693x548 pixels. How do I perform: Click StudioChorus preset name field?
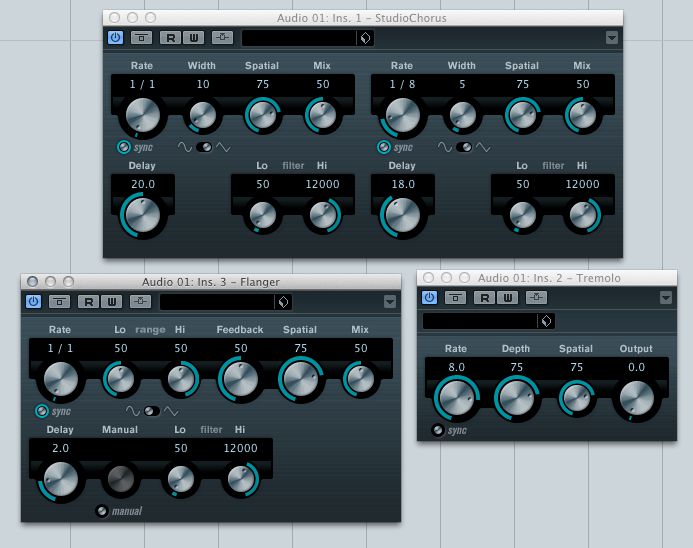pyautogui.click(x=299, y=38)
